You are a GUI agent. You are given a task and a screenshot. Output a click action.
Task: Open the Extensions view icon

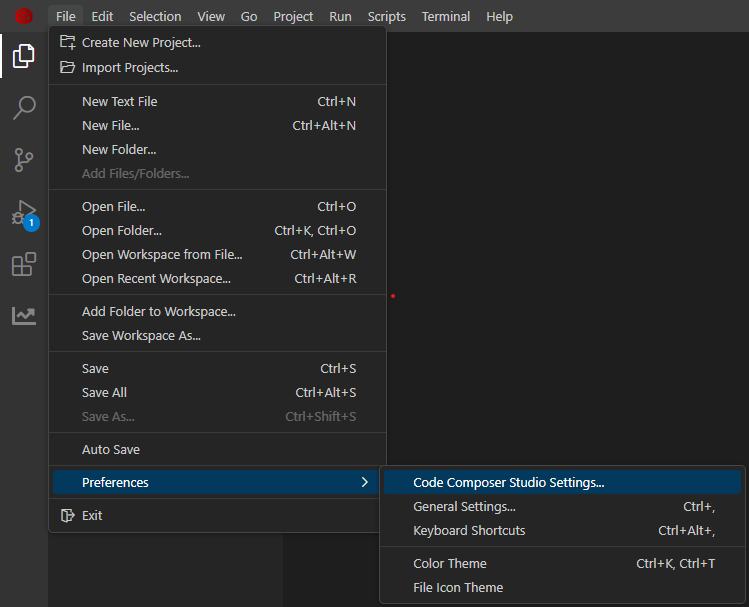23,265
